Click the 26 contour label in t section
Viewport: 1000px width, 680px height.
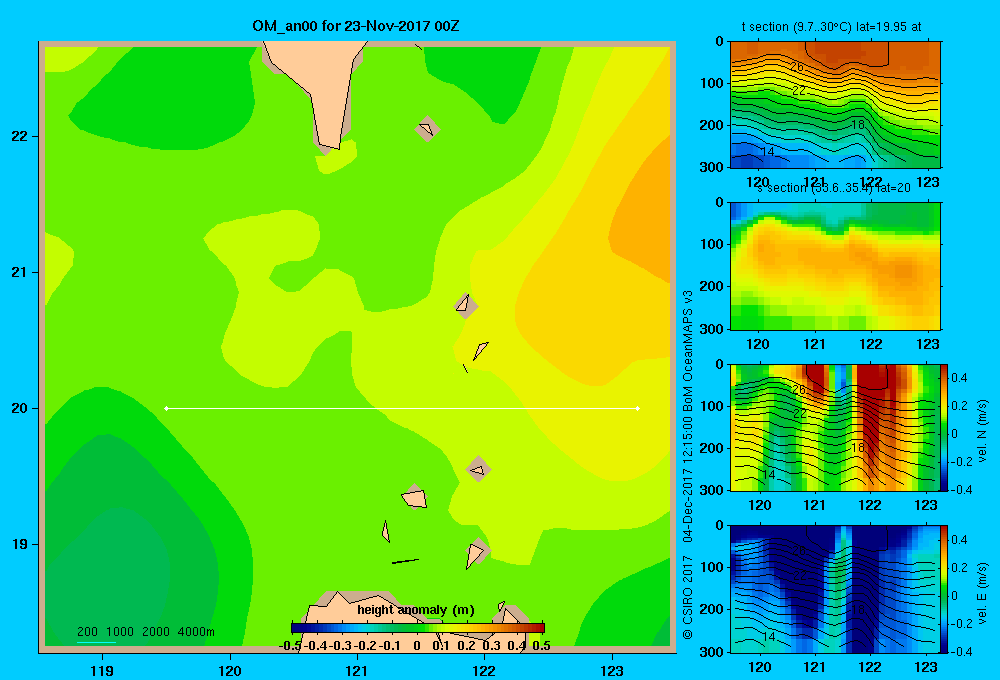coord(797,66)
